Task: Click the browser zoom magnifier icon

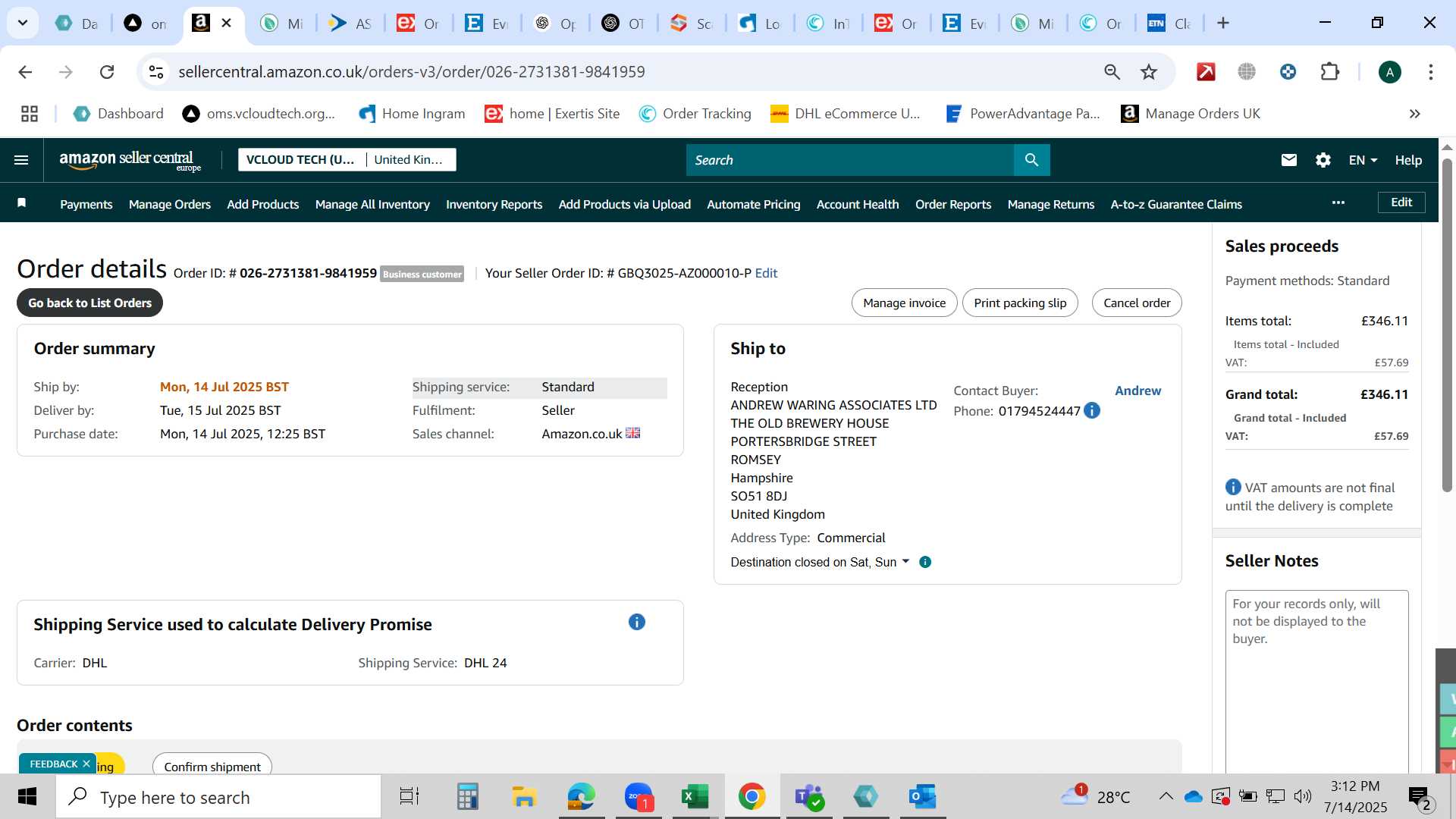Action: point(1112,72)
